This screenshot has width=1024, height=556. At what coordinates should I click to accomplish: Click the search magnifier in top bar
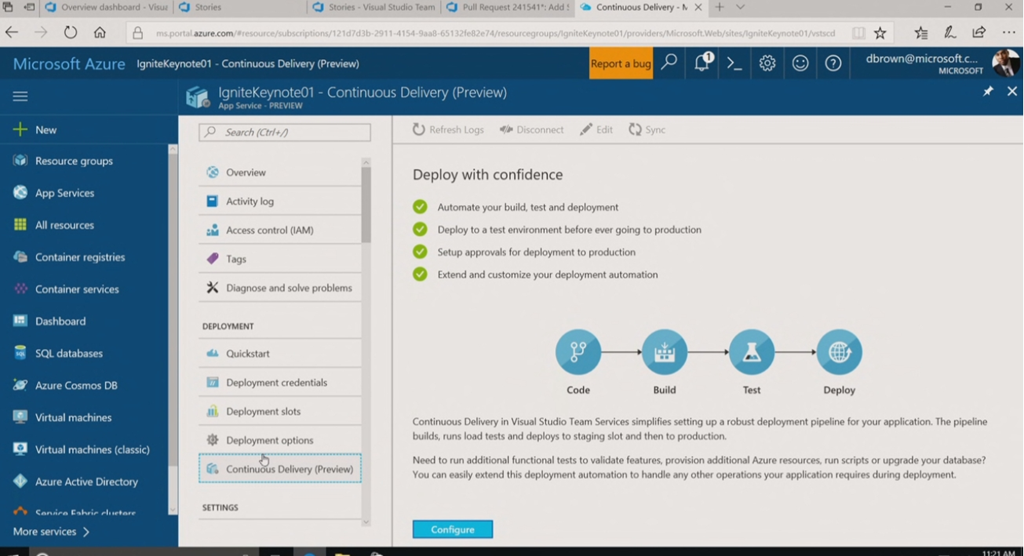click(x=669, y=63)
